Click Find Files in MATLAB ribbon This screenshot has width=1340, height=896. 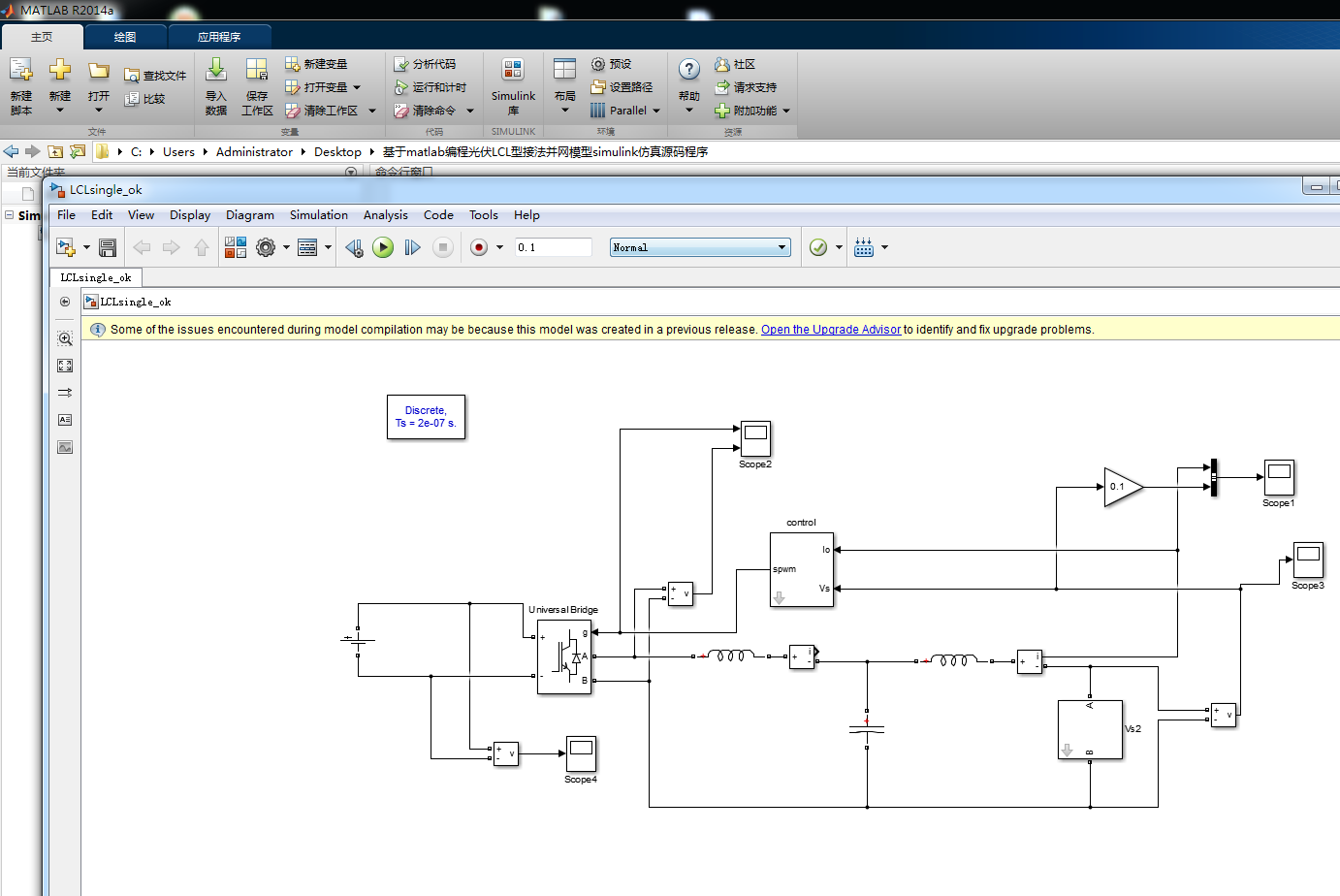155,76
